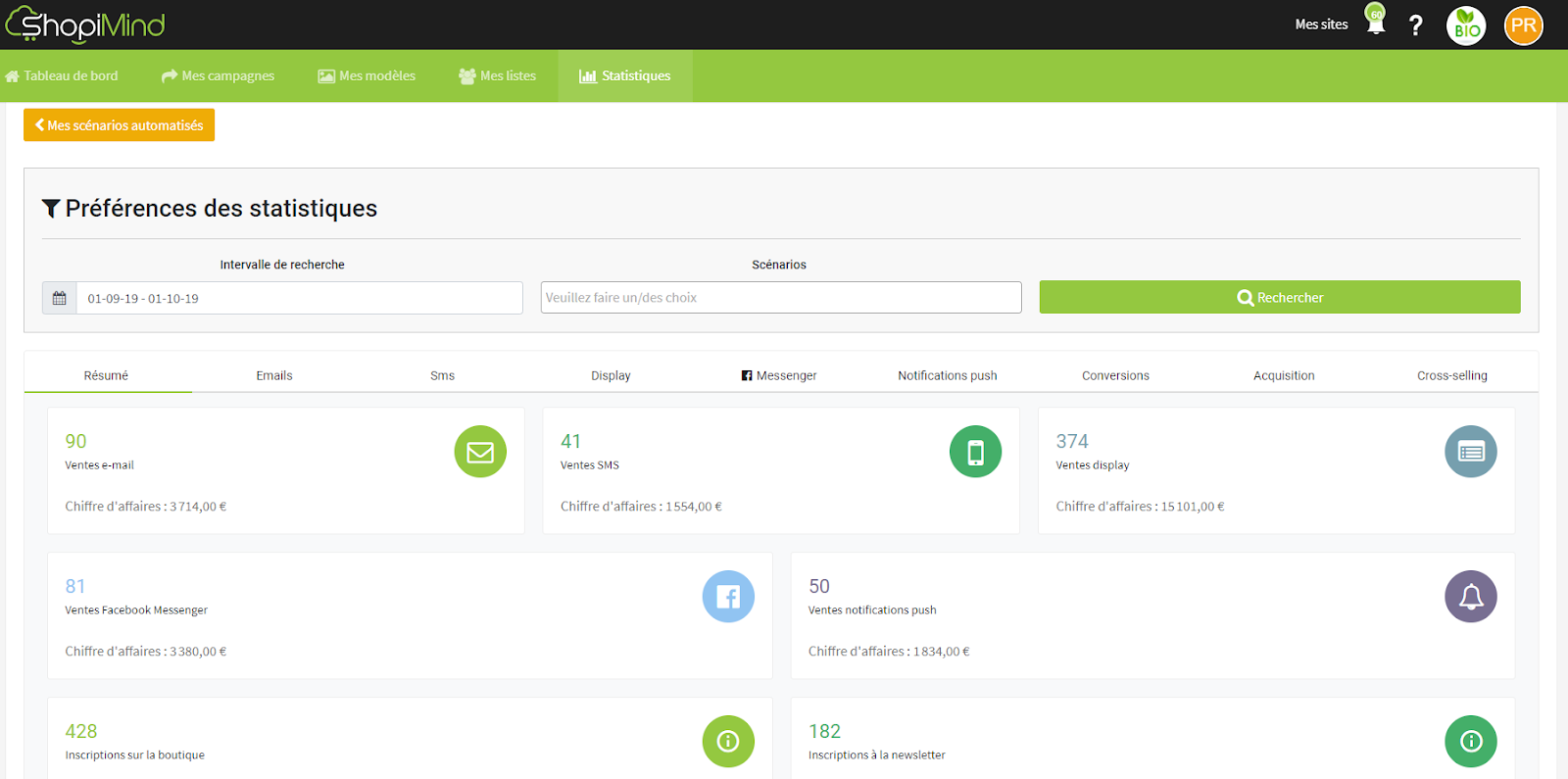Click the 50 Ventes notifications push value
The height and width of the screenshot is (779, 1568).
[819, 586]
